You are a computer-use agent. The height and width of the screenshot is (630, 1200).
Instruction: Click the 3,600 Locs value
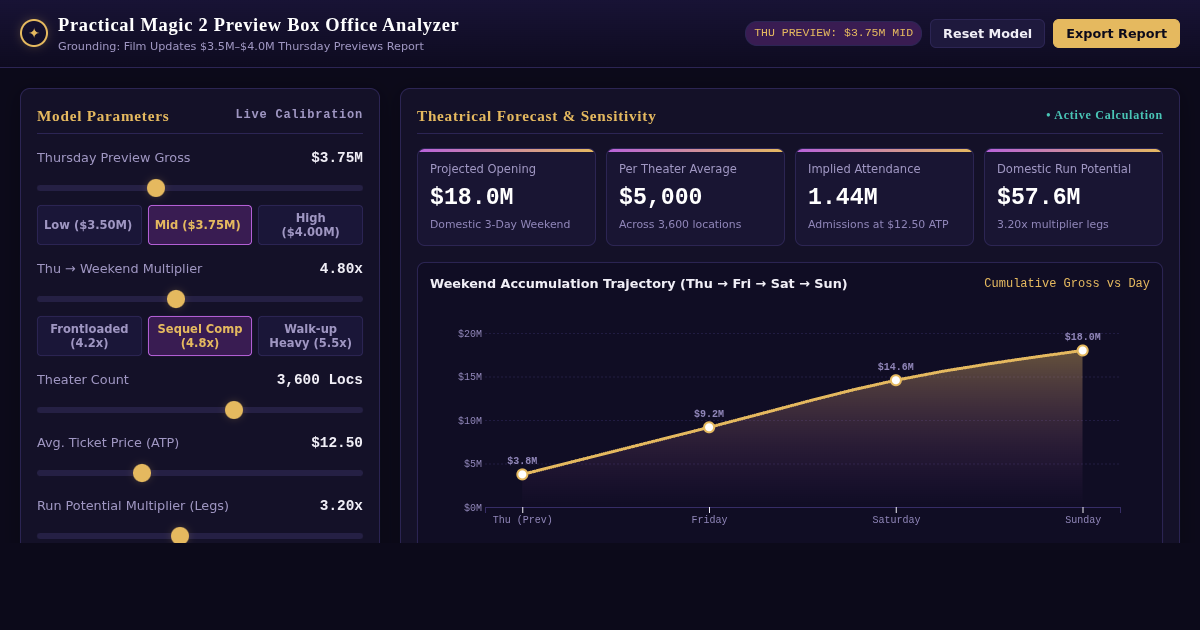[320, 380]
